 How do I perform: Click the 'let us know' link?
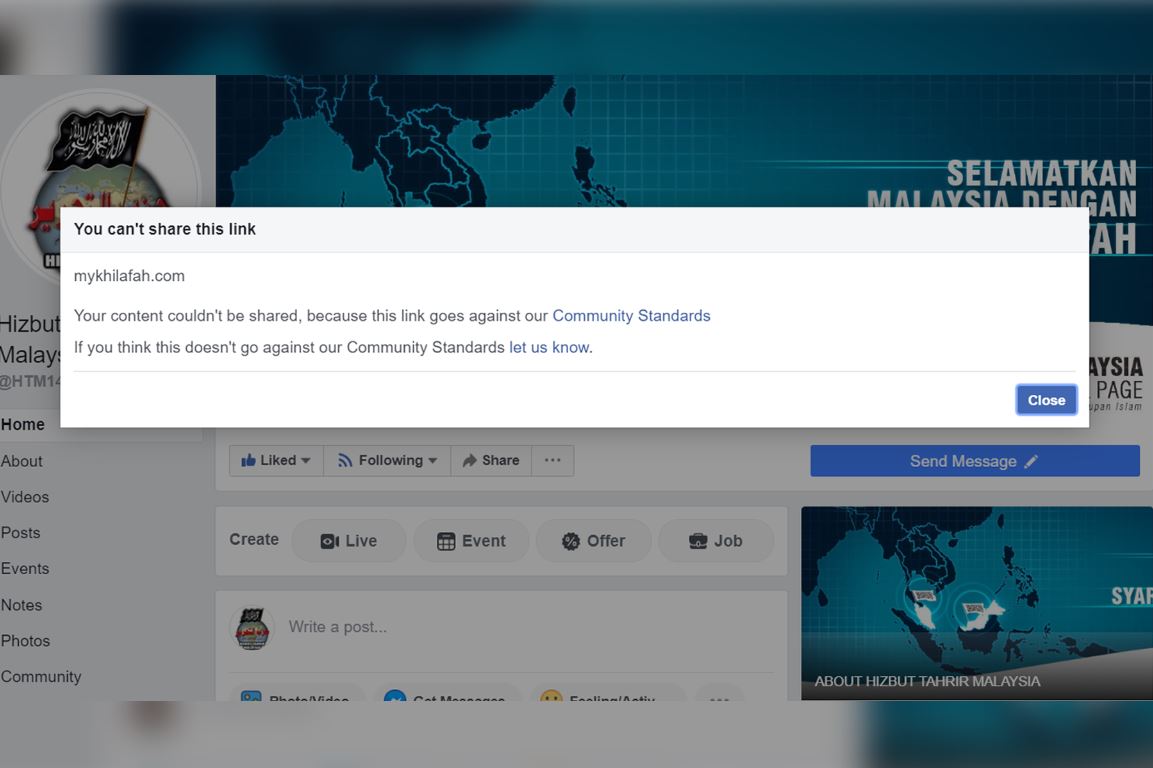(x=549, y=348)
